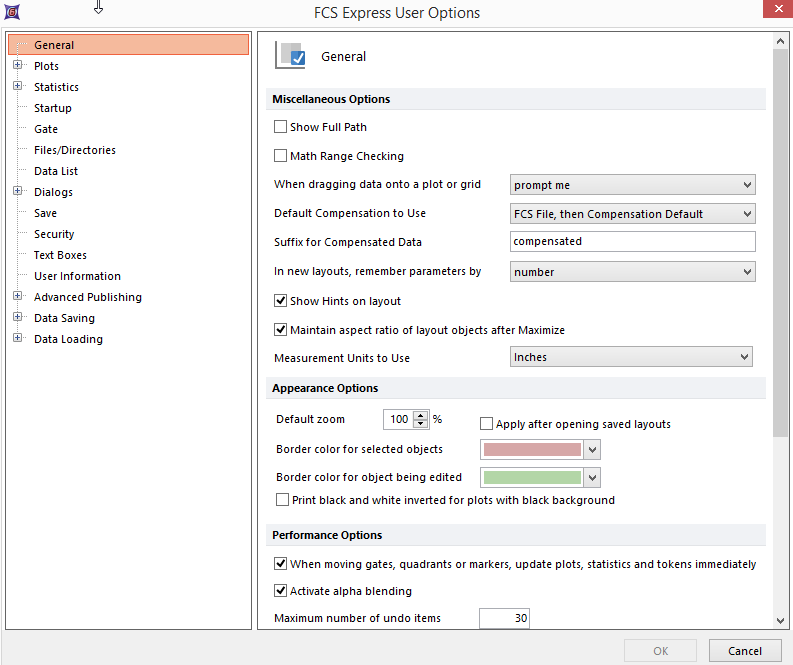Open the dragging data onto plot dropdown
The width and height of the screenshot is (793, 665).
[x=632, y=185]
